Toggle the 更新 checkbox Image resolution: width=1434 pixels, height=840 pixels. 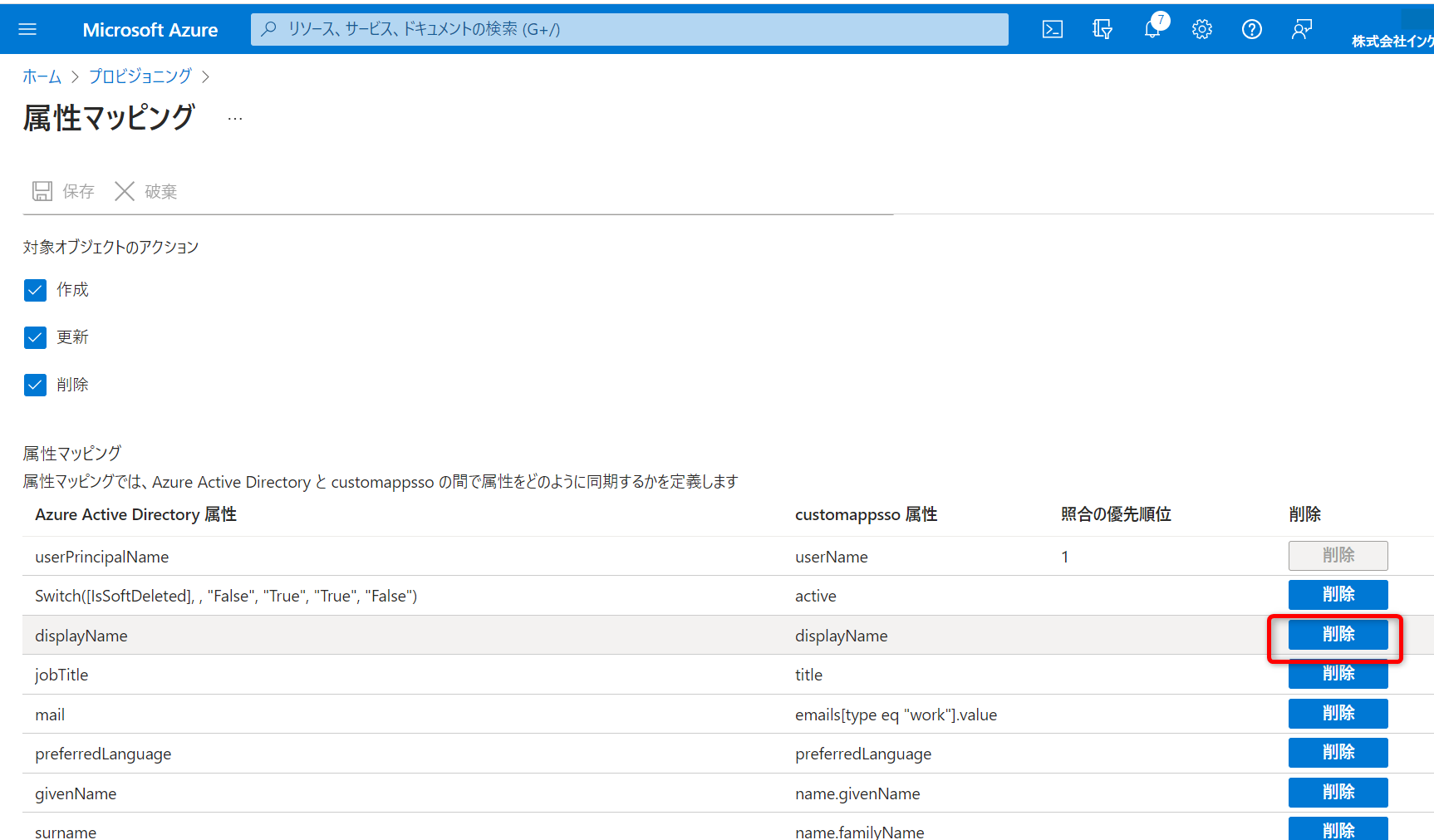click(x=36, y=337)
